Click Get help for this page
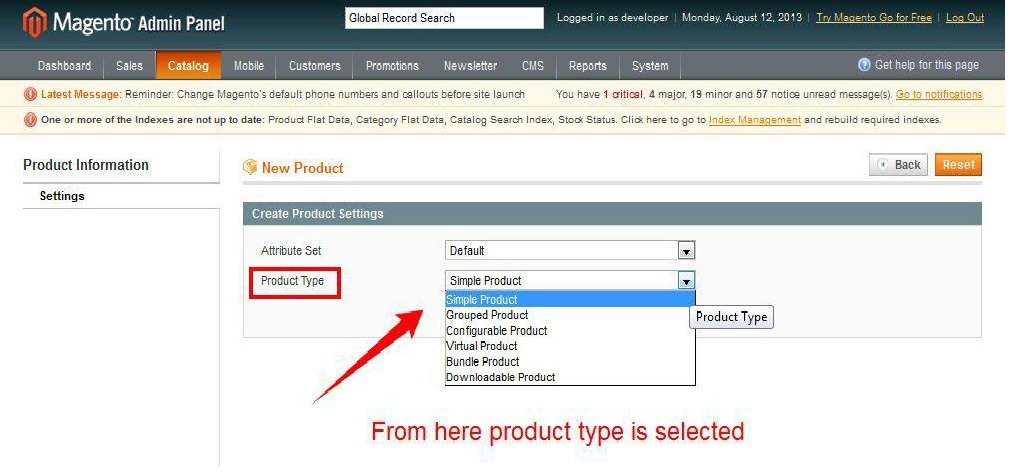The image size is (1015, 472). (x=926, y=65)
